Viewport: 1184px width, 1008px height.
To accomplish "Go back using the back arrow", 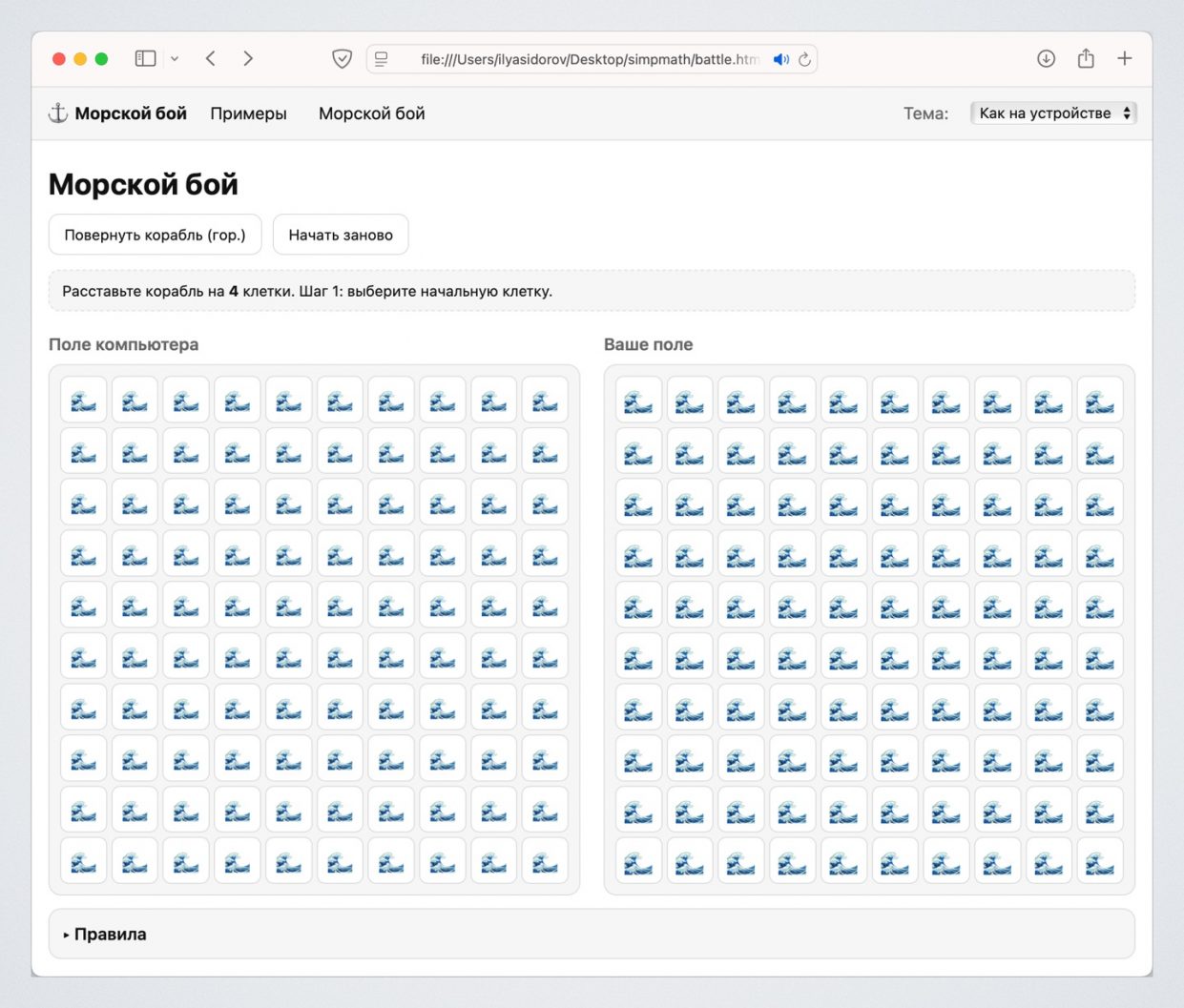I will click(x=211, y=59).
